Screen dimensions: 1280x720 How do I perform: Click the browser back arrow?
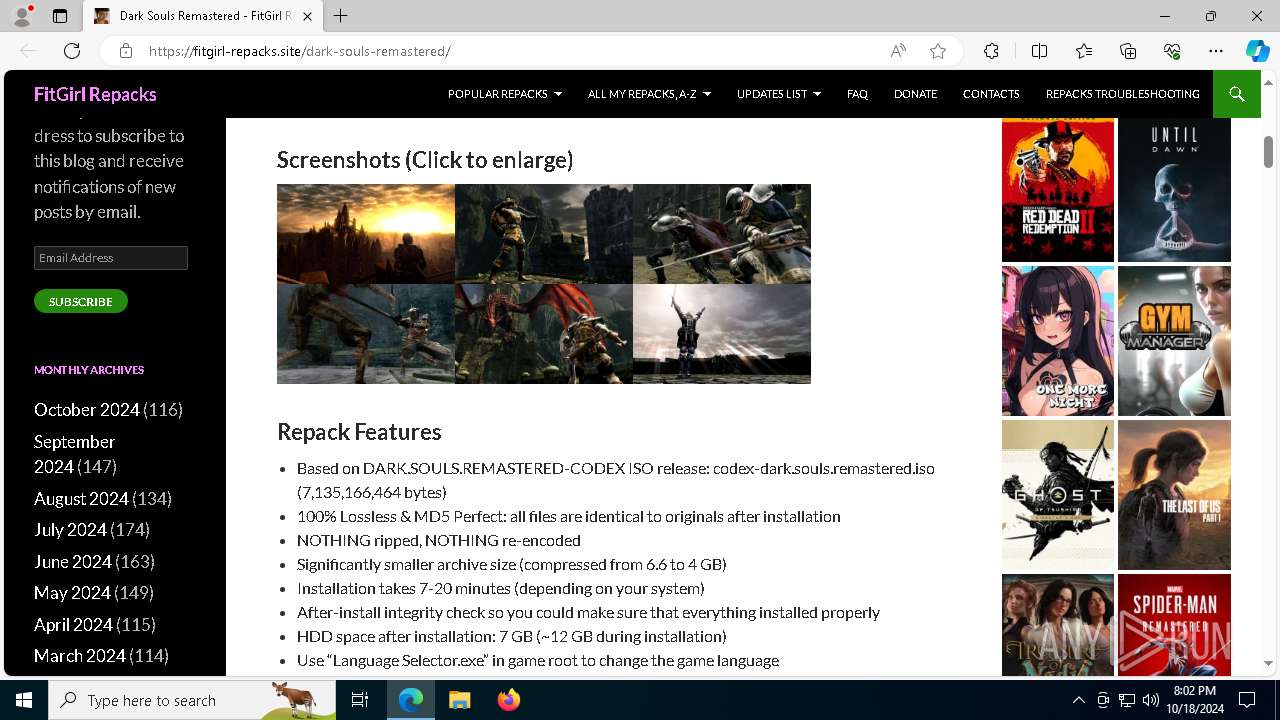[x=28, y=51]
